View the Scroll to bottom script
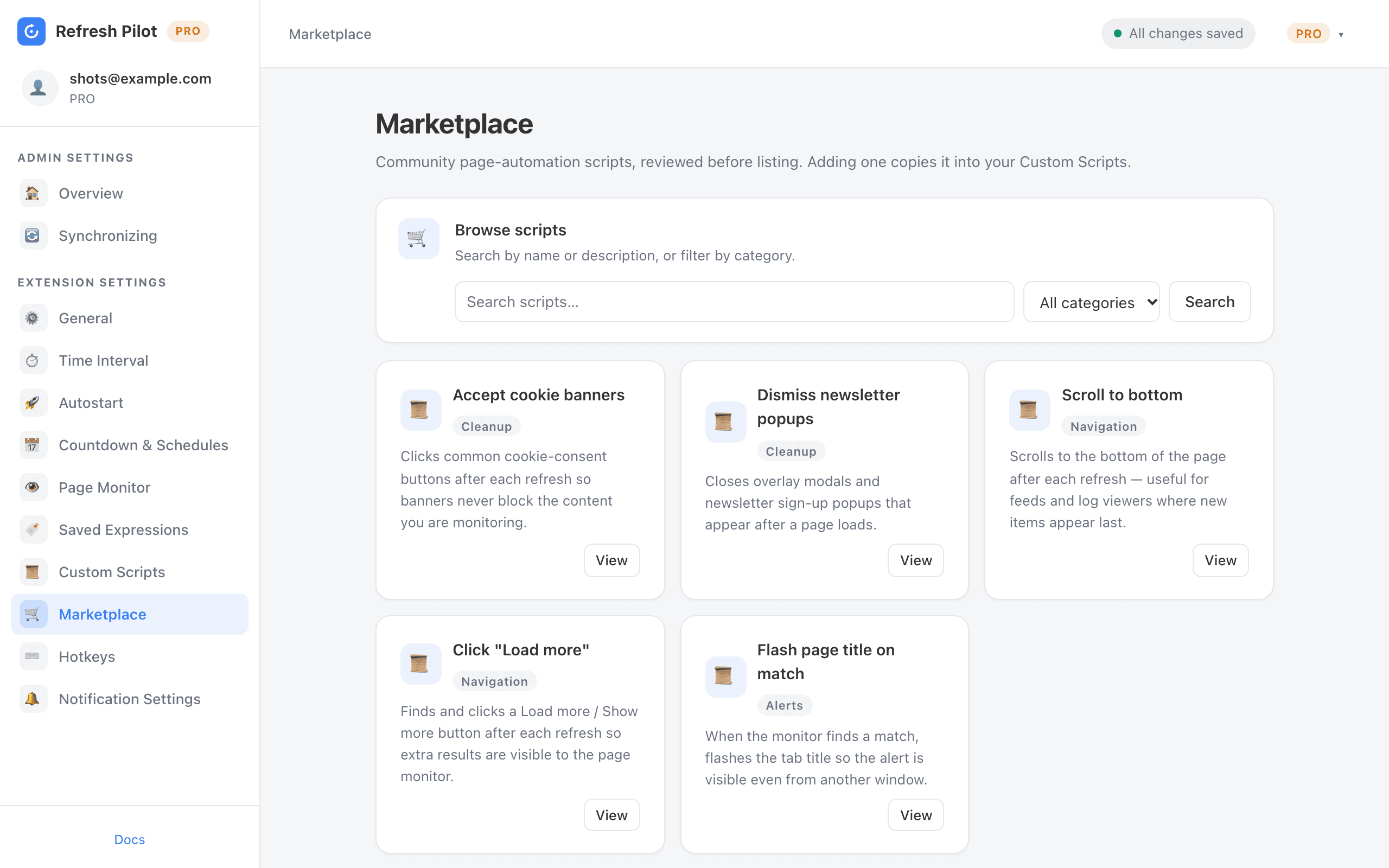Screen dimensions: 1389x868 click(1220, 560)
